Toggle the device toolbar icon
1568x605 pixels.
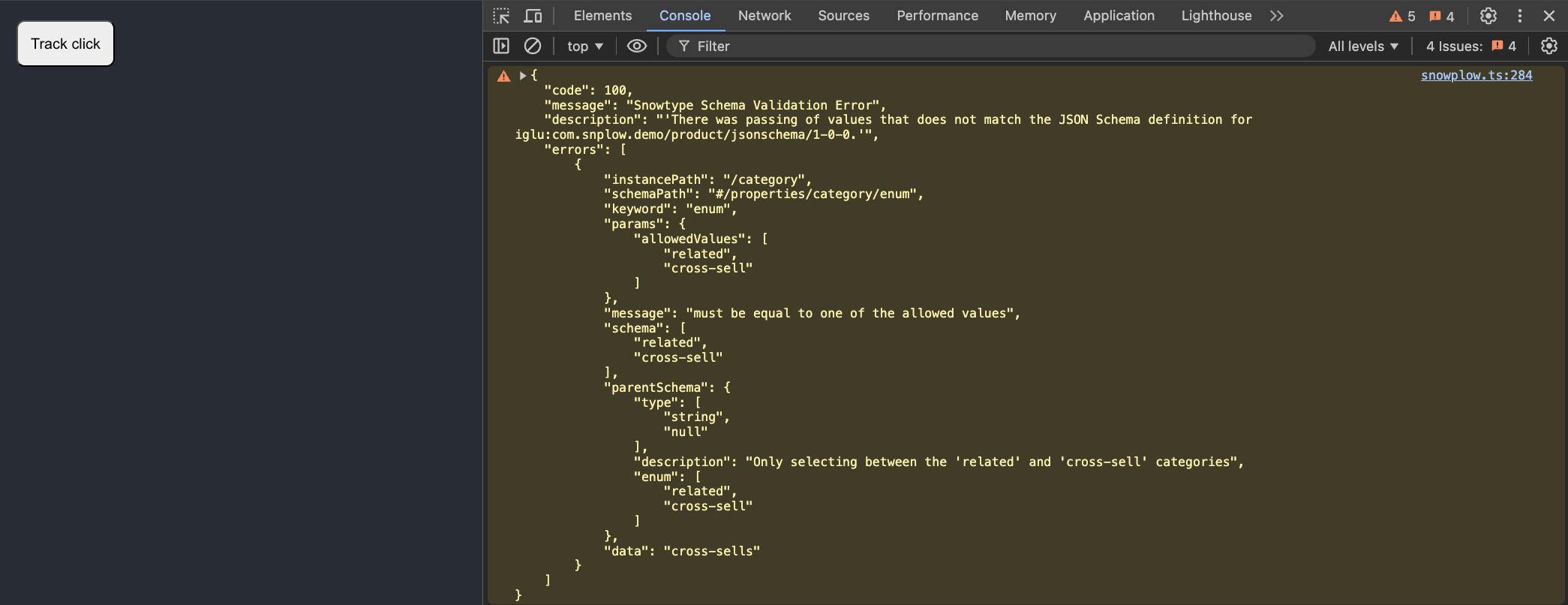point(533,16)
